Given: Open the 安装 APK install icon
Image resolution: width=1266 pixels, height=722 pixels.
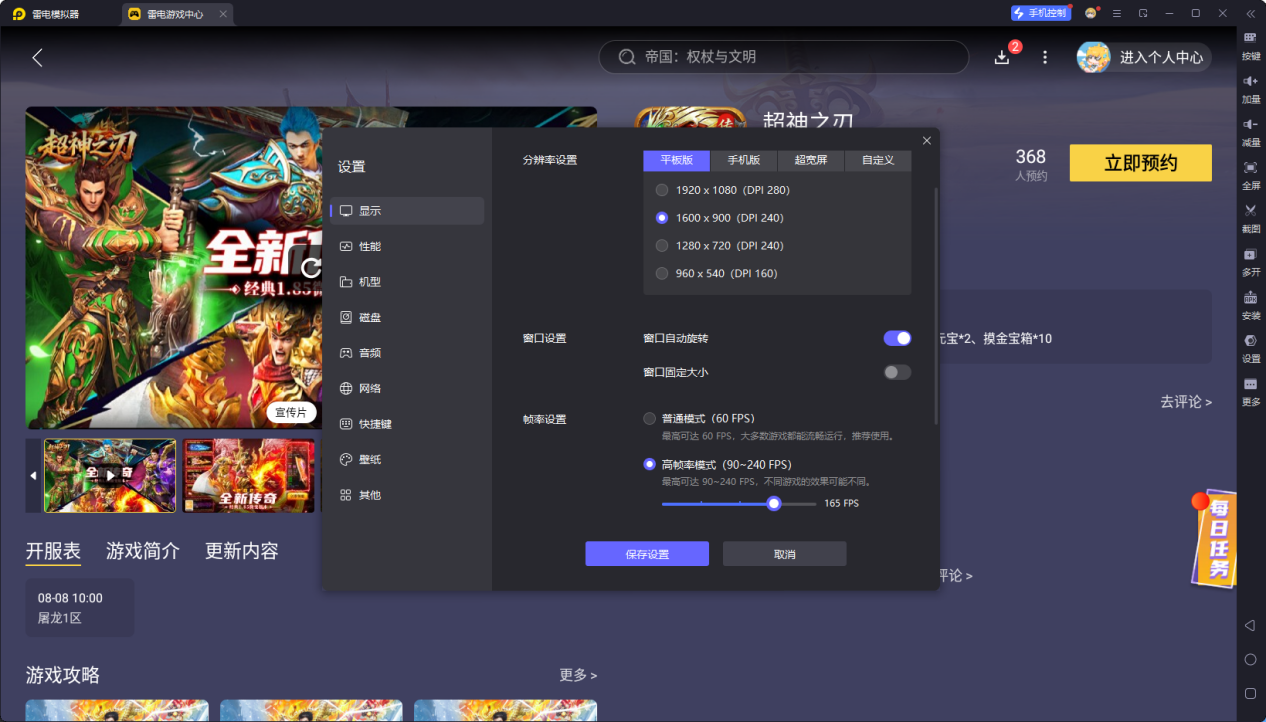Looking at the screenshot, I should [1250, 305].
